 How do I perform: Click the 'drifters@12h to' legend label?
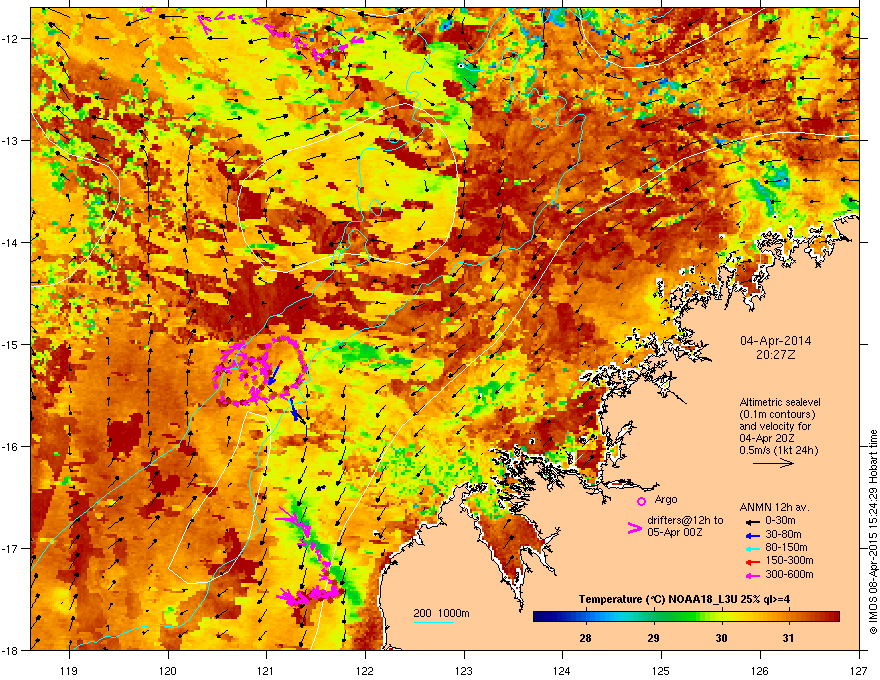pyautogui.click(x=685, y=520)
